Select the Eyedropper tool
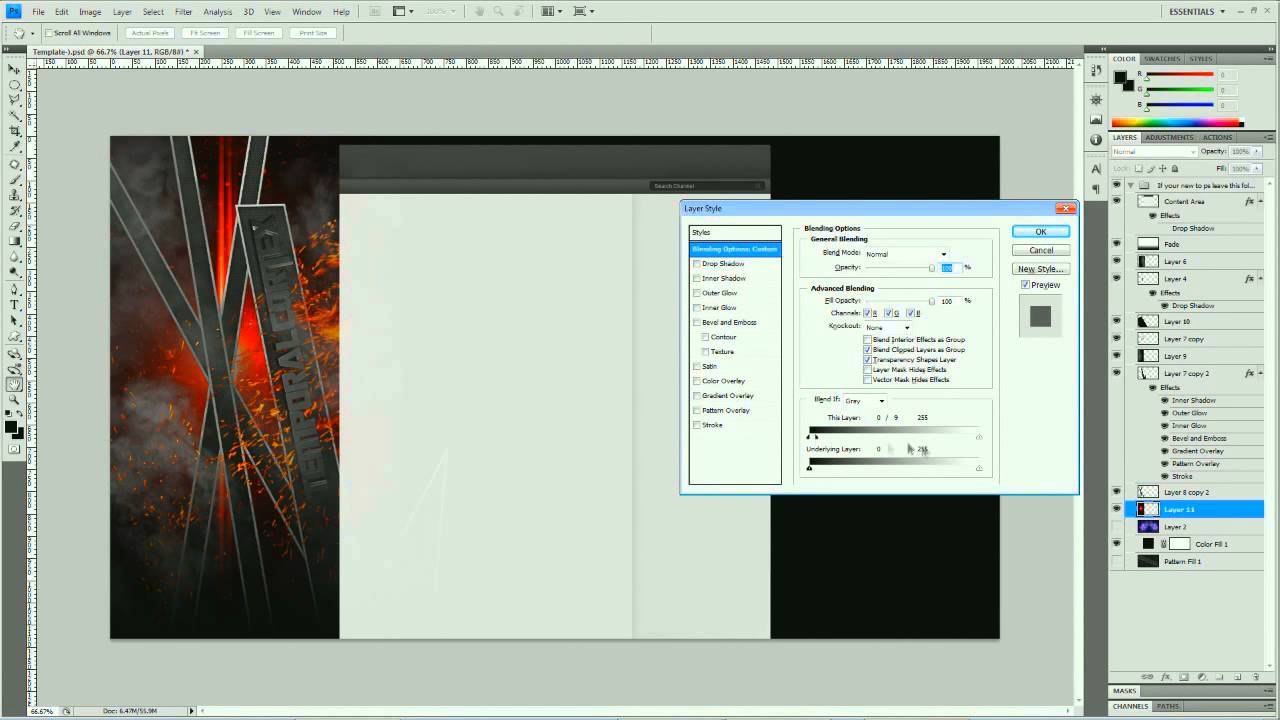 15,147
